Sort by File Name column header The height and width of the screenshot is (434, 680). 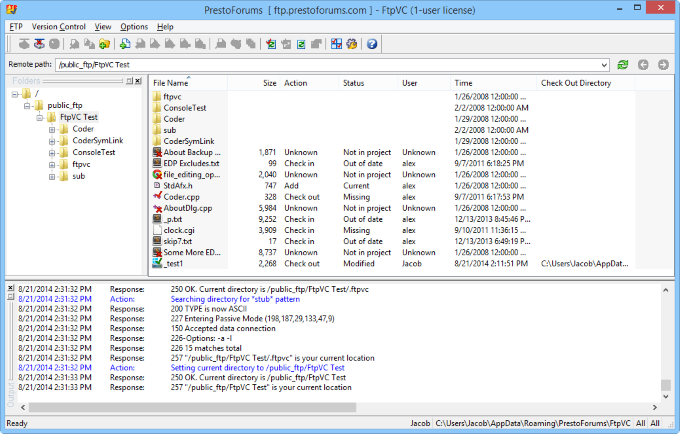click(189, 83)
